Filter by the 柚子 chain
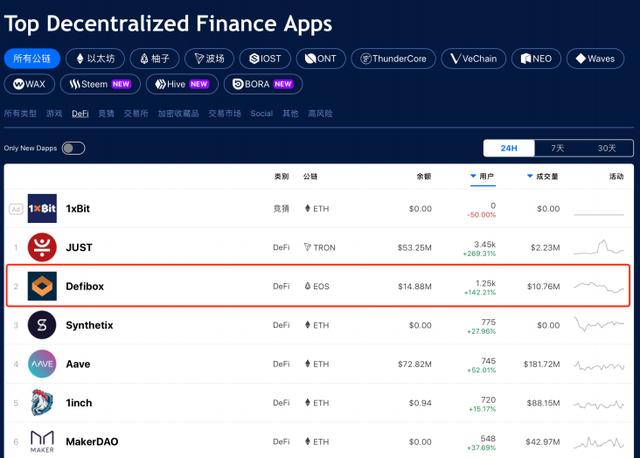640x458 pixels. (155, 58)
